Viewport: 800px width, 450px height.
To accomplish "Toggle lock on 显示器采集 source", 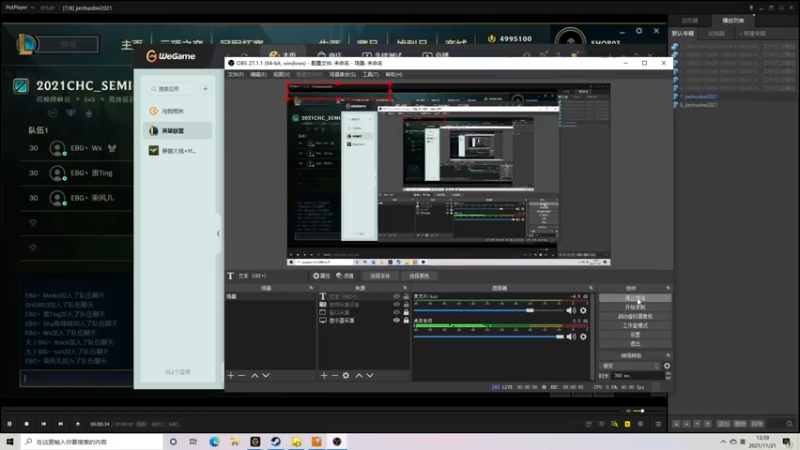I will point(406,320).
